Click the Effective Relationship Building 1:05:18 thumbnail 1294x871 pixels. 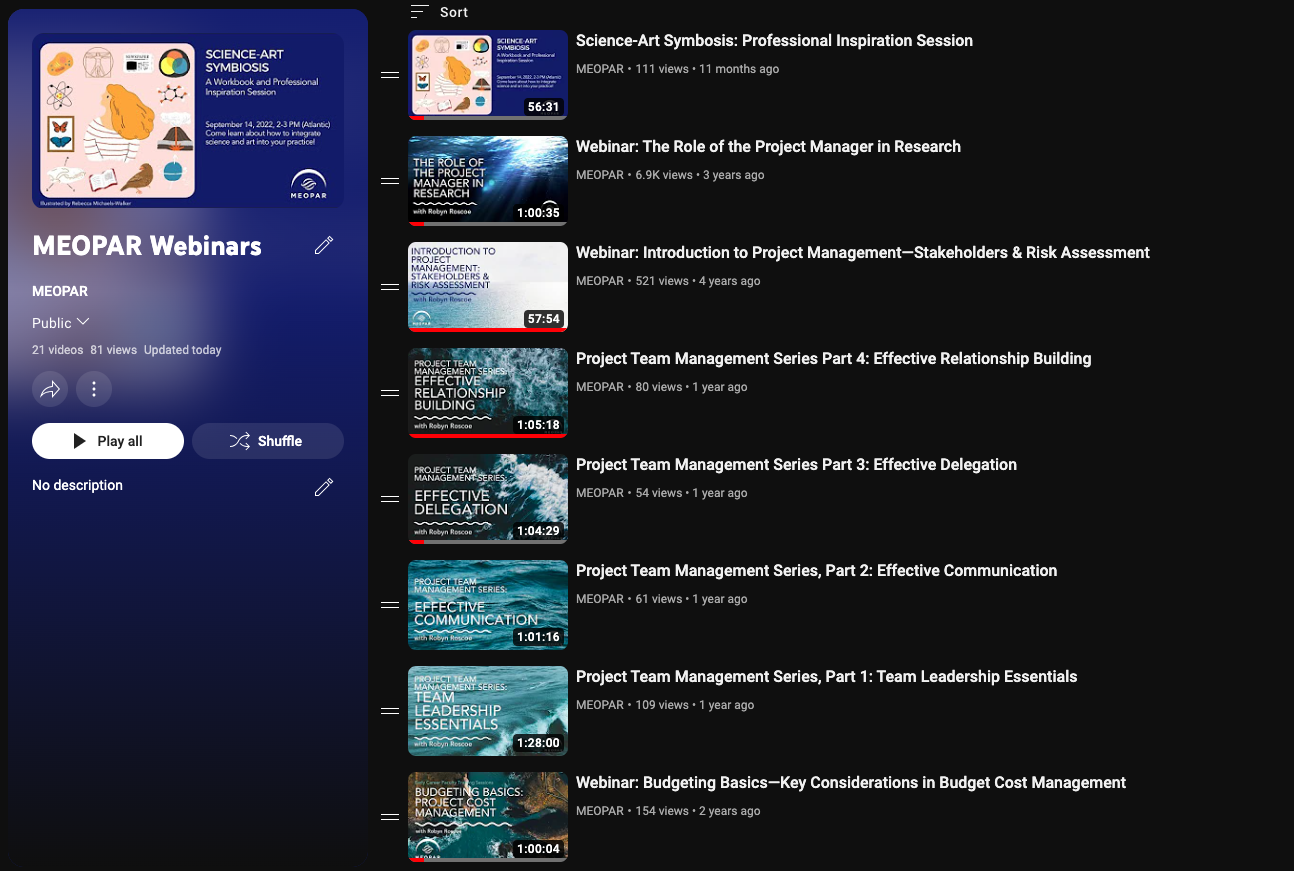(488, 393)
